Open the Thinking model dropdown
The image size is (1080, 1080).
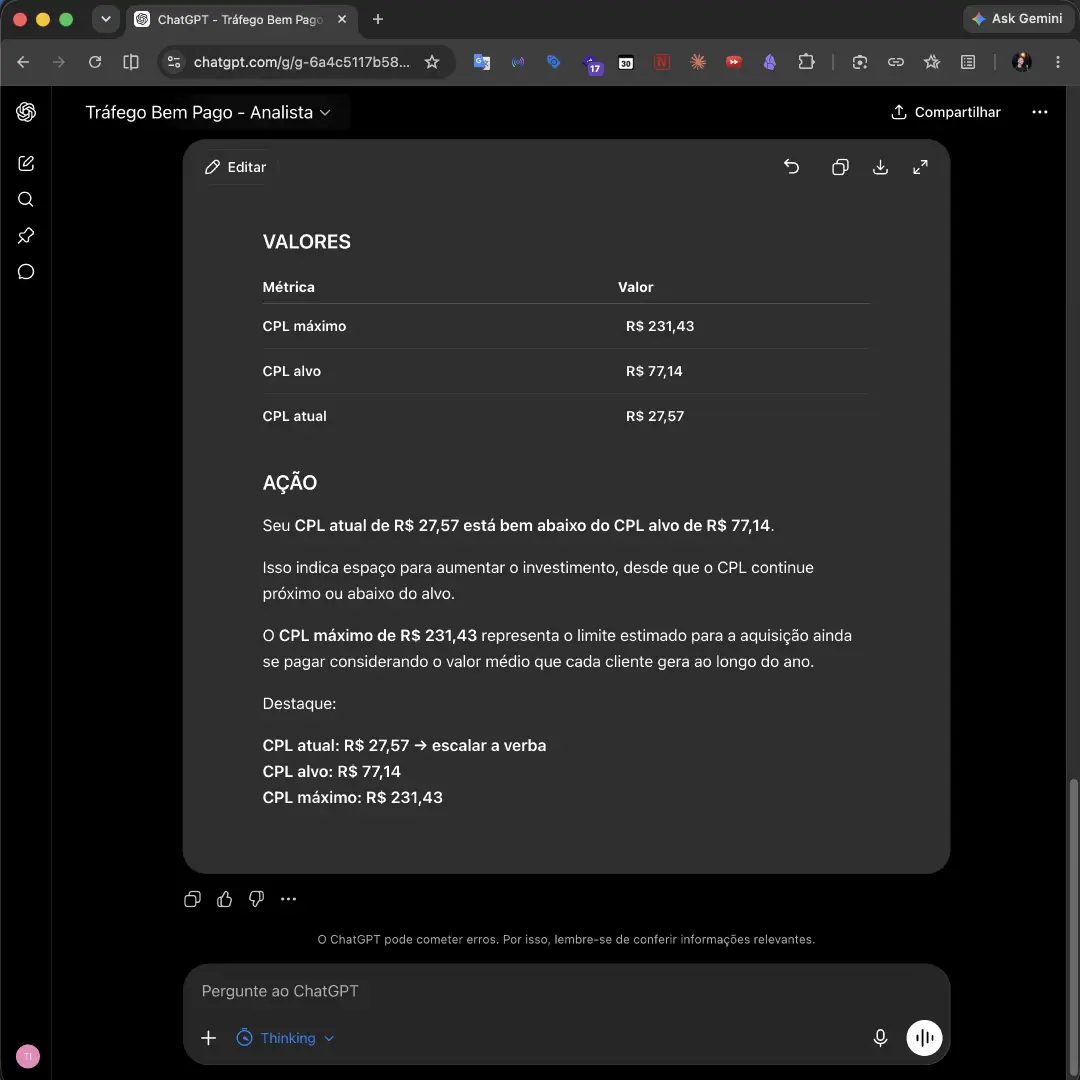pyautogui.click(x=285, y=1037)
